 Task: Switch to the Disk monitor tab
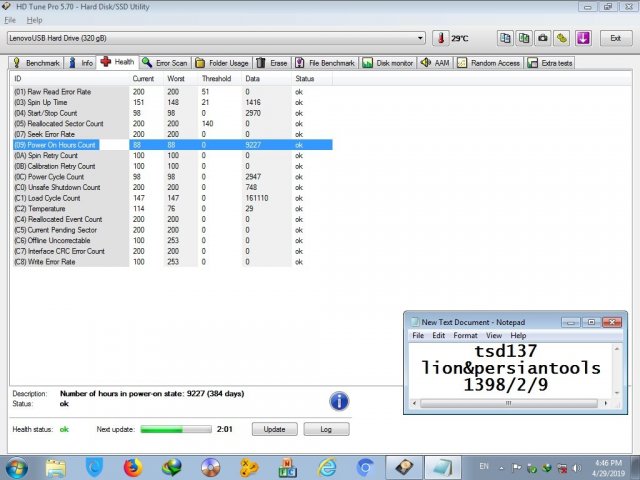[x=388, y=62]
